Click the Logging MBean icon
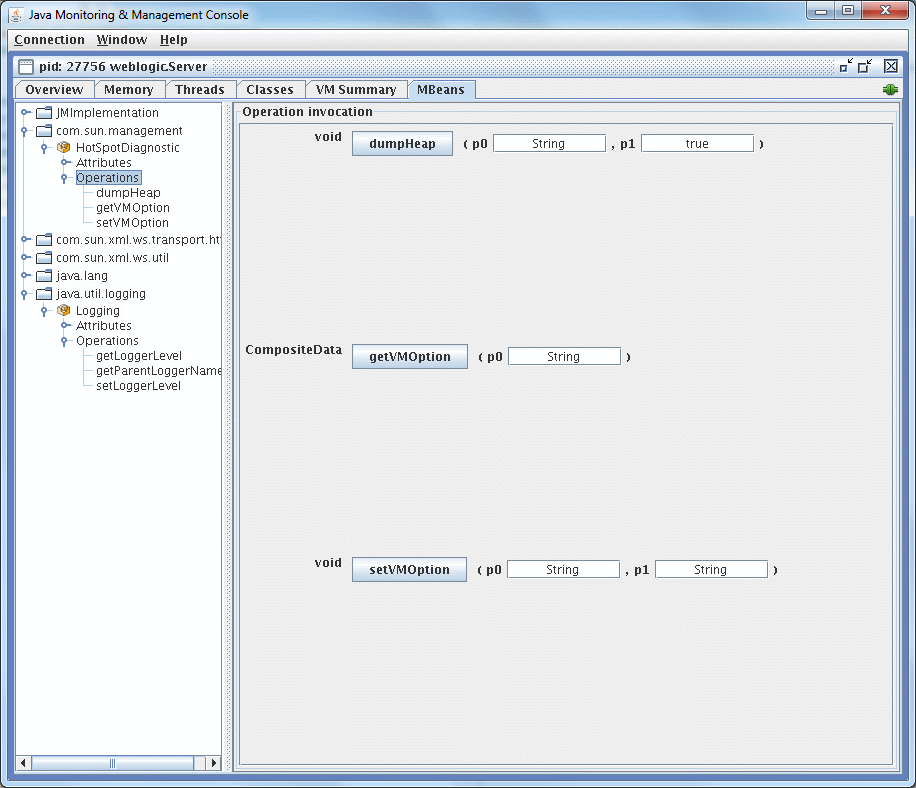This screenshot has height=788, width=916. (62, 310)
